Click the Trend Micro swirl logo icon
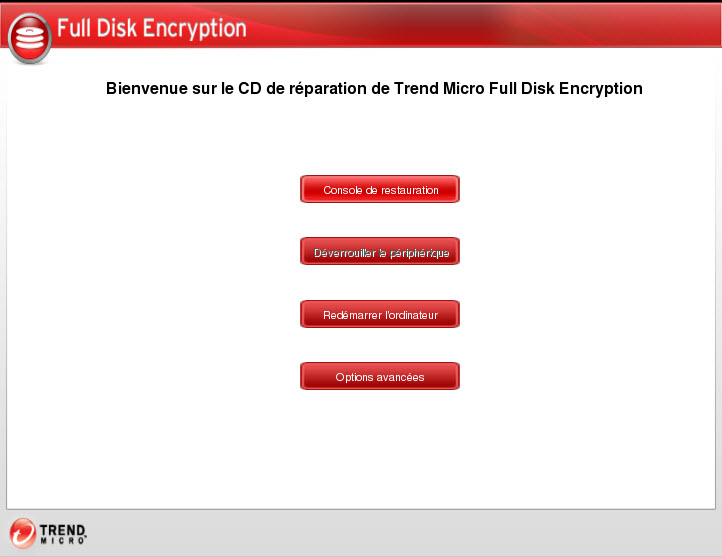Viewport: 722px width, 557px height. (x=22, y=532)
